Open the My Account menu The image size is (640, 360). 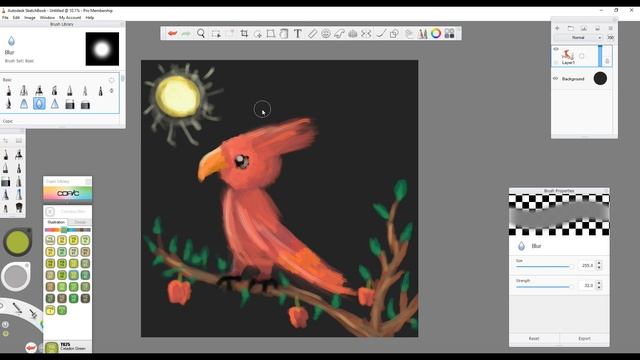[70, 18]
